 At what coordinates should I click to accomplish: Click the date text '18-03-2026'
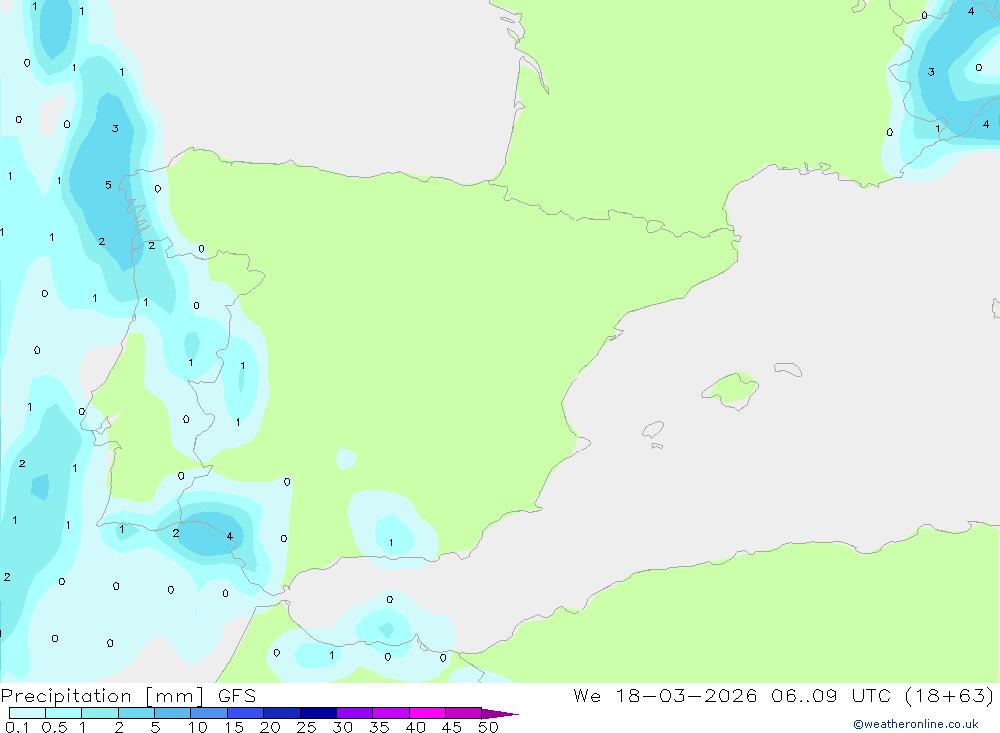pos(686,695)
